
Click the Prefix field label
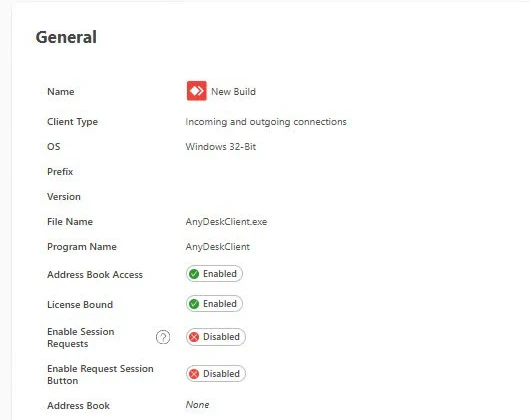coord(60,172)
